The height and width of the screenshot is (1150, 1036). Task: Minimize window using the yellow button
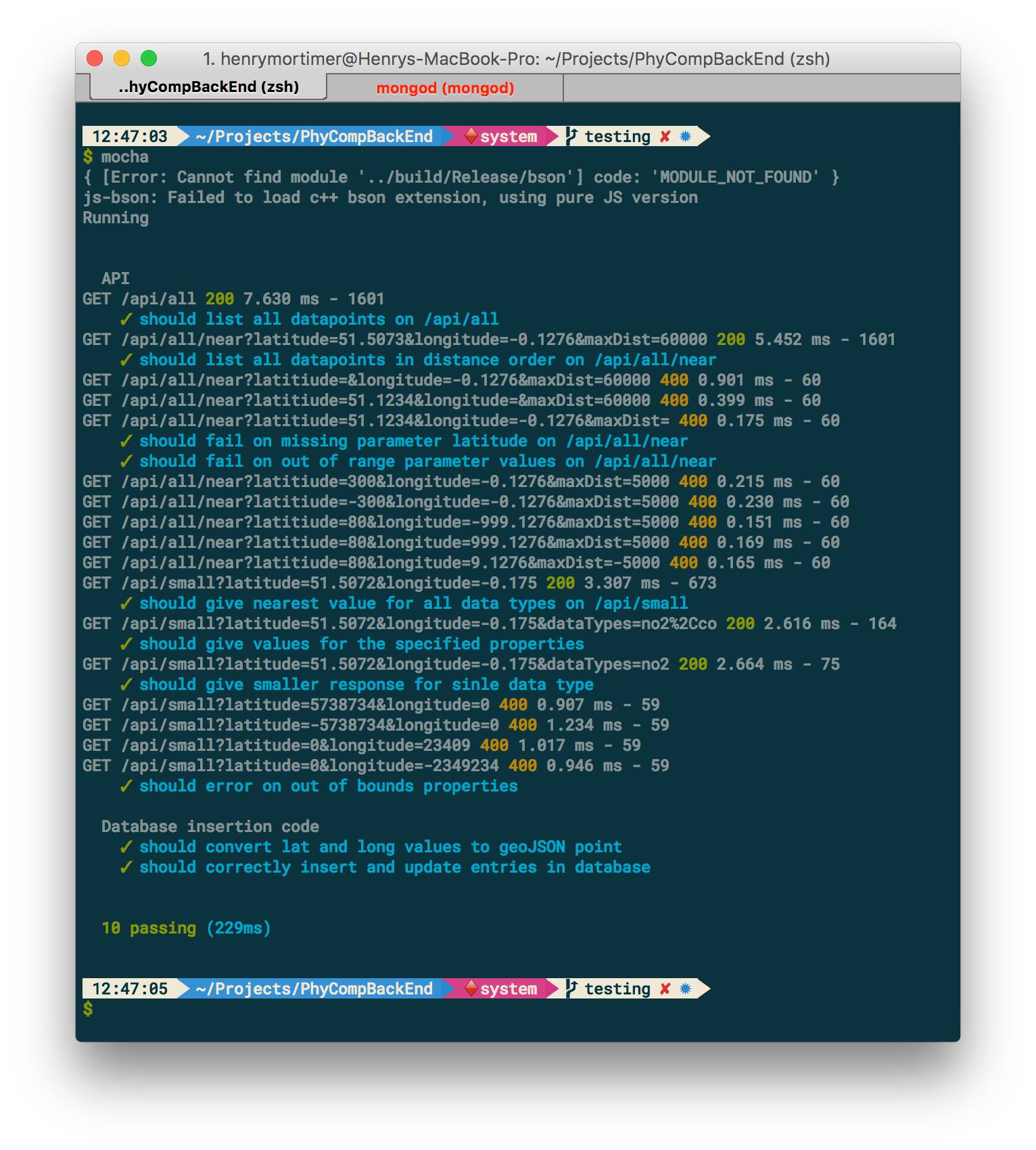[x=122, y=59]
